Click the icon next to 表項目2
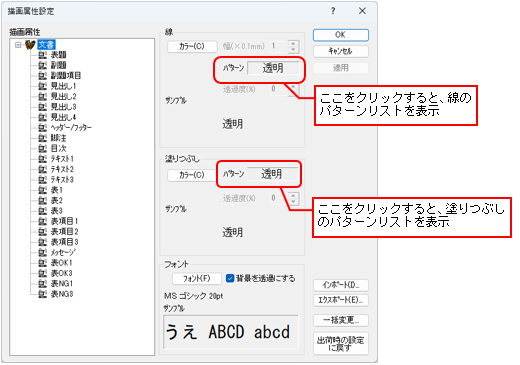 pyautogui.click(x=42, y=232)
